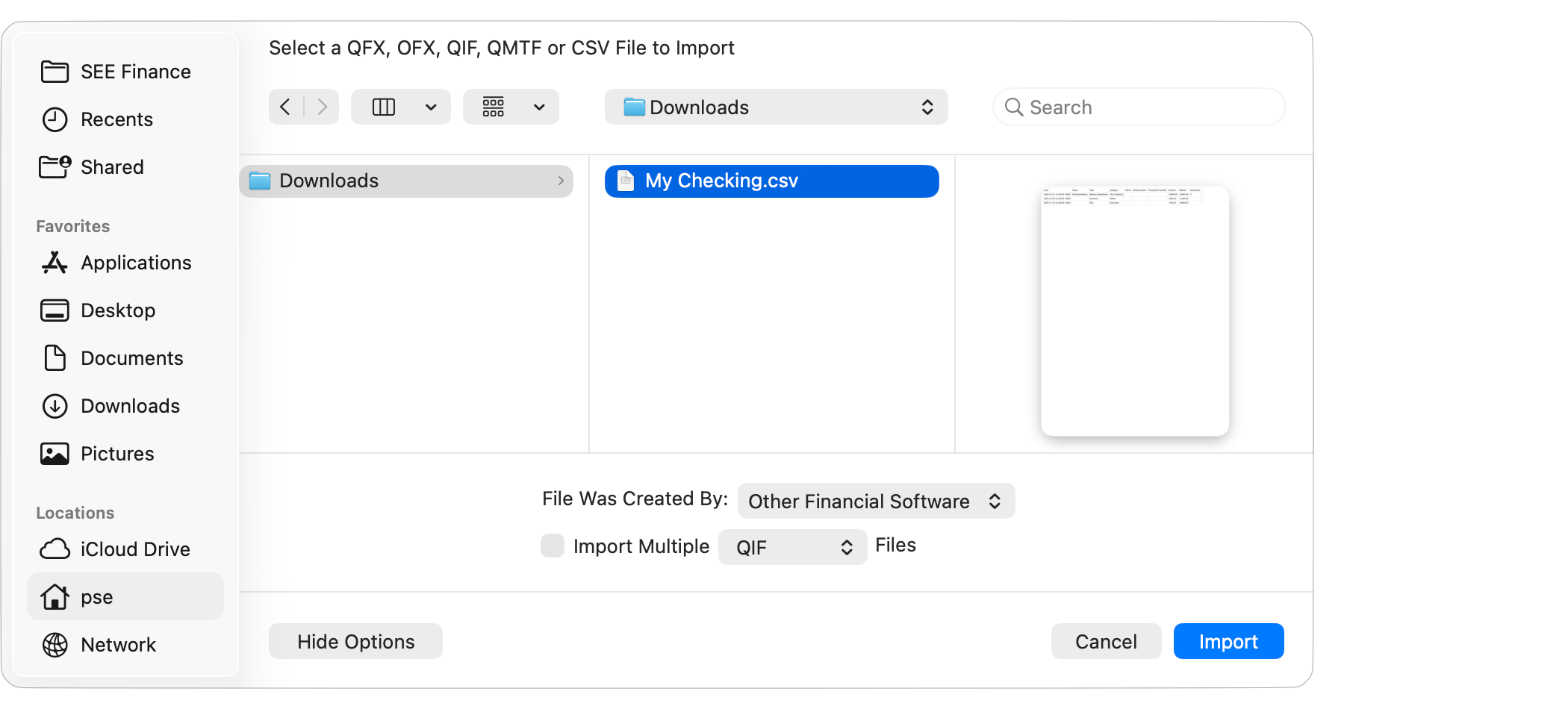Select the pse home location
Image resolution: width=1568 pixels, height=709 pixels.
97,596
